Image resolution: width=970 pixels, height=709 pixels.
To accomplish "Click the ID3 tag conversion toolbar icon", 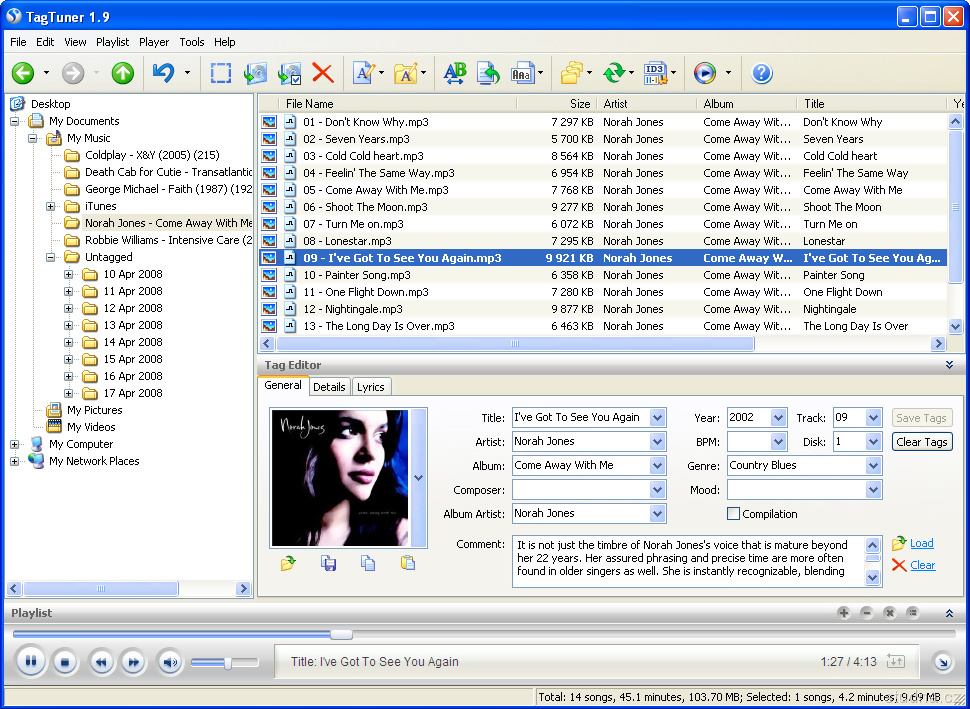I will 655,73.
